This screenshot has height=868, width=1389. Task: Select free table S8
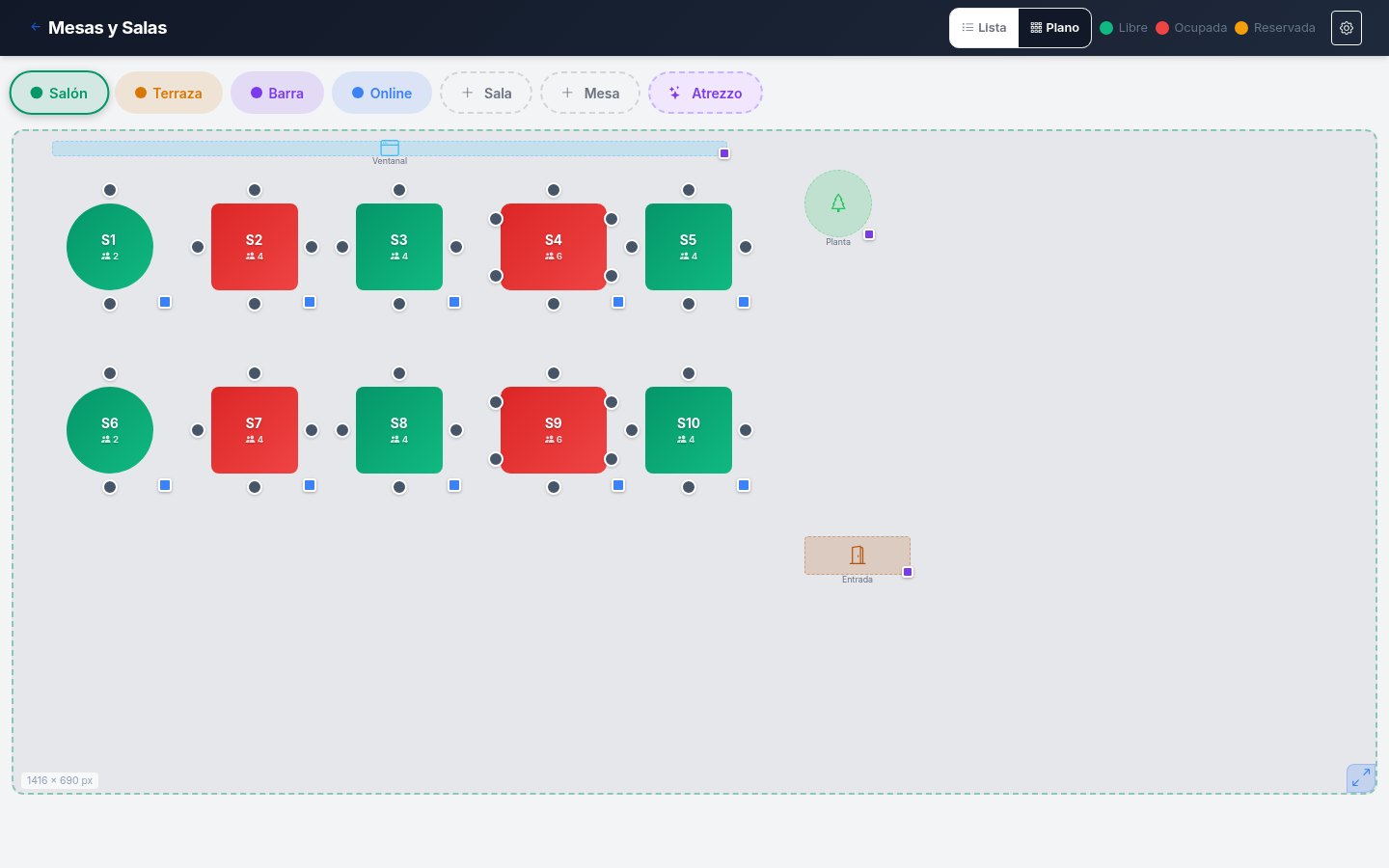[399, 430]
